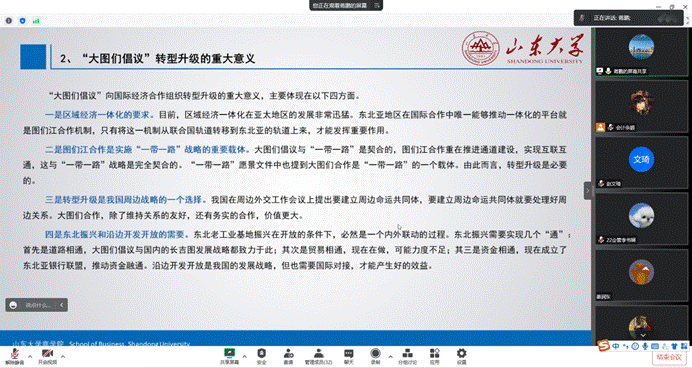Select the 文琦 participant thumbnail

[641, 163]
